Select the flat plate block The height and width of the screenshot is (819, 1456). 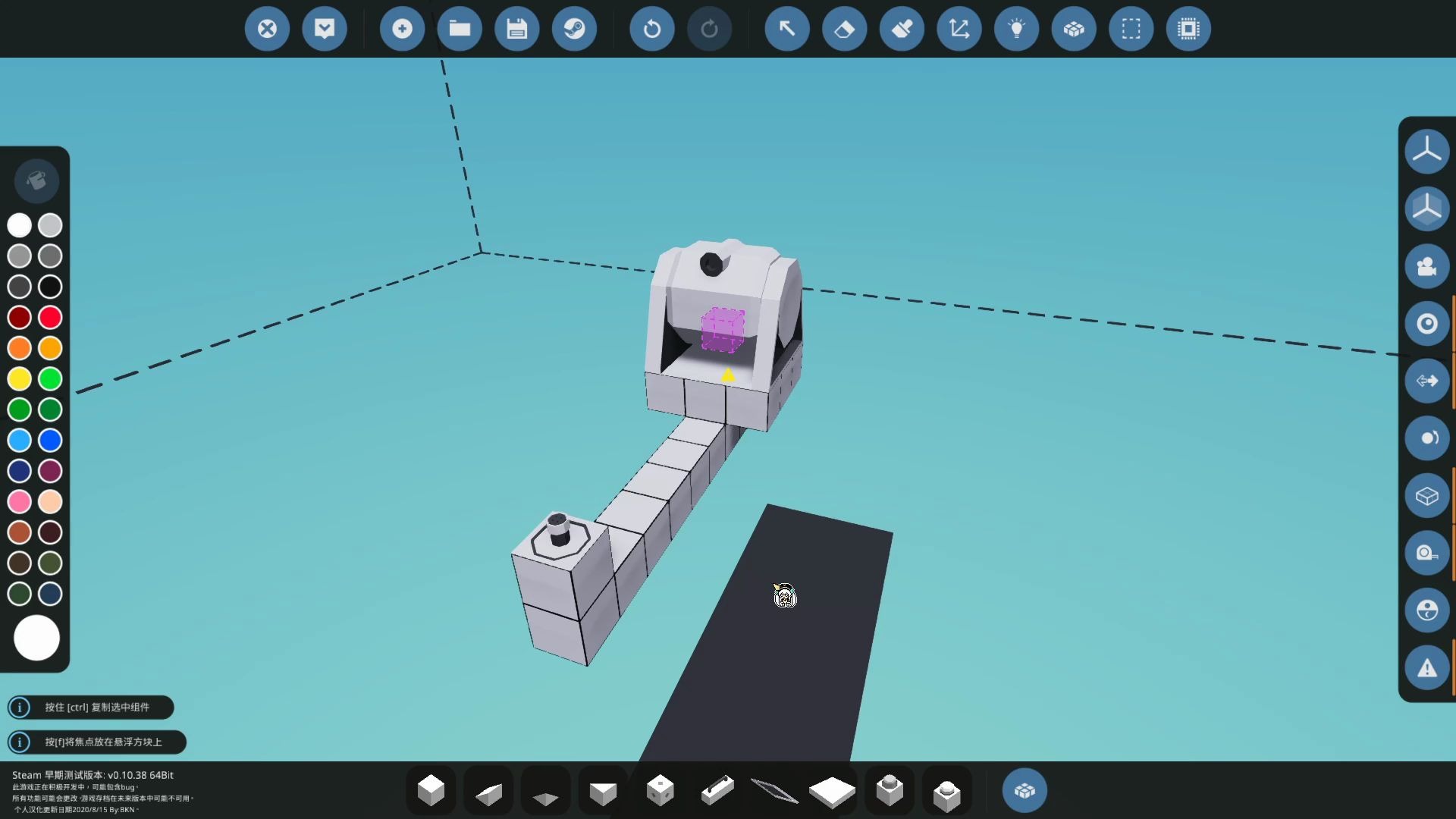[x=832, y=790]
